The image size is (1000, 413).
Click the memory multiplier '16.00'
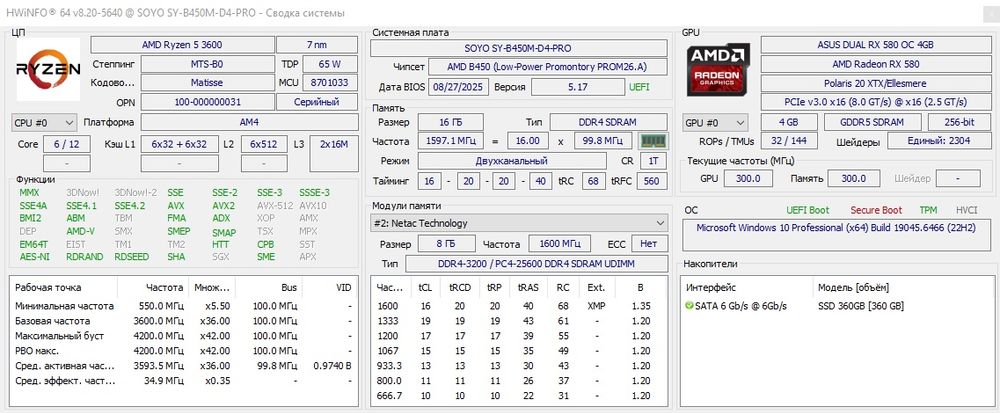(x=528, y=141)
